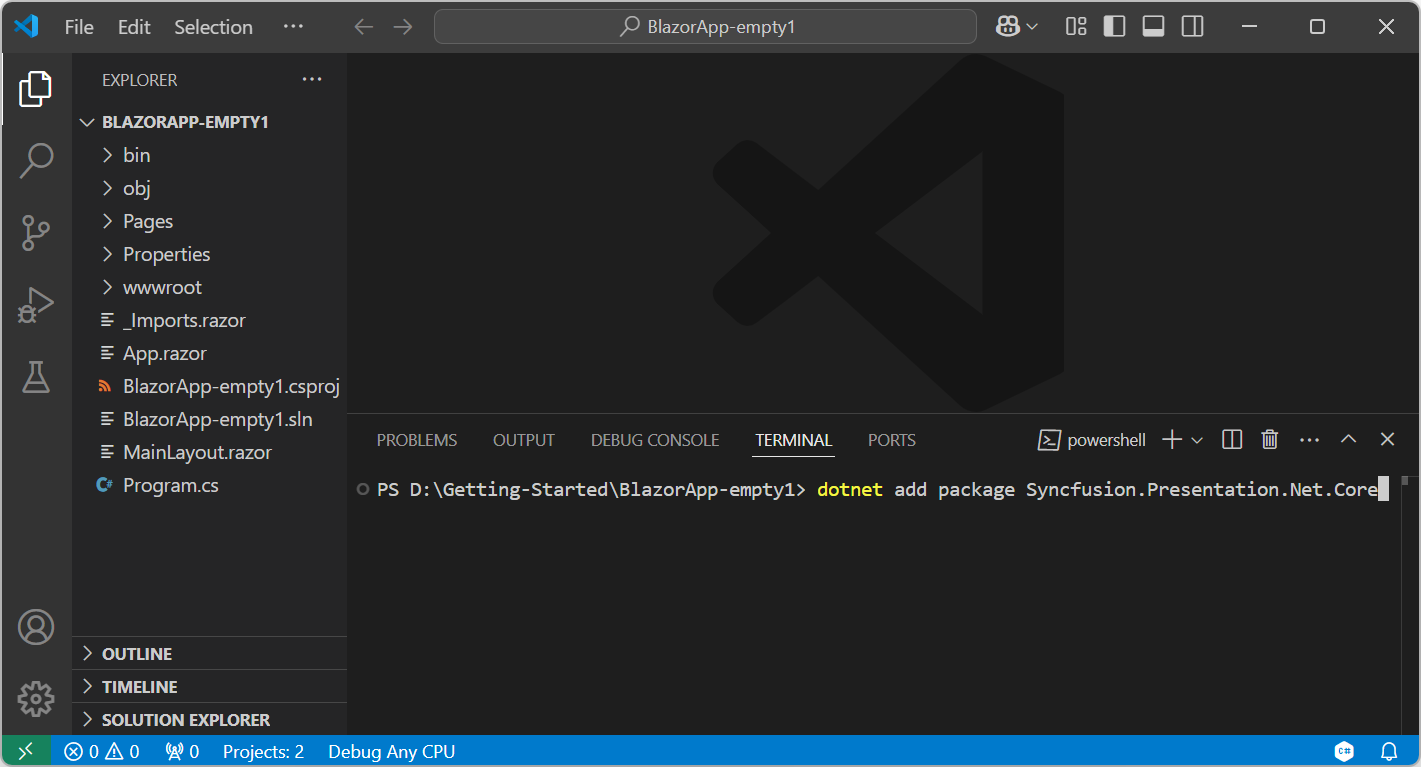Expand the OUTLINE section
1421x767 pixels.
pyautogui.click(x=210, y=654)
